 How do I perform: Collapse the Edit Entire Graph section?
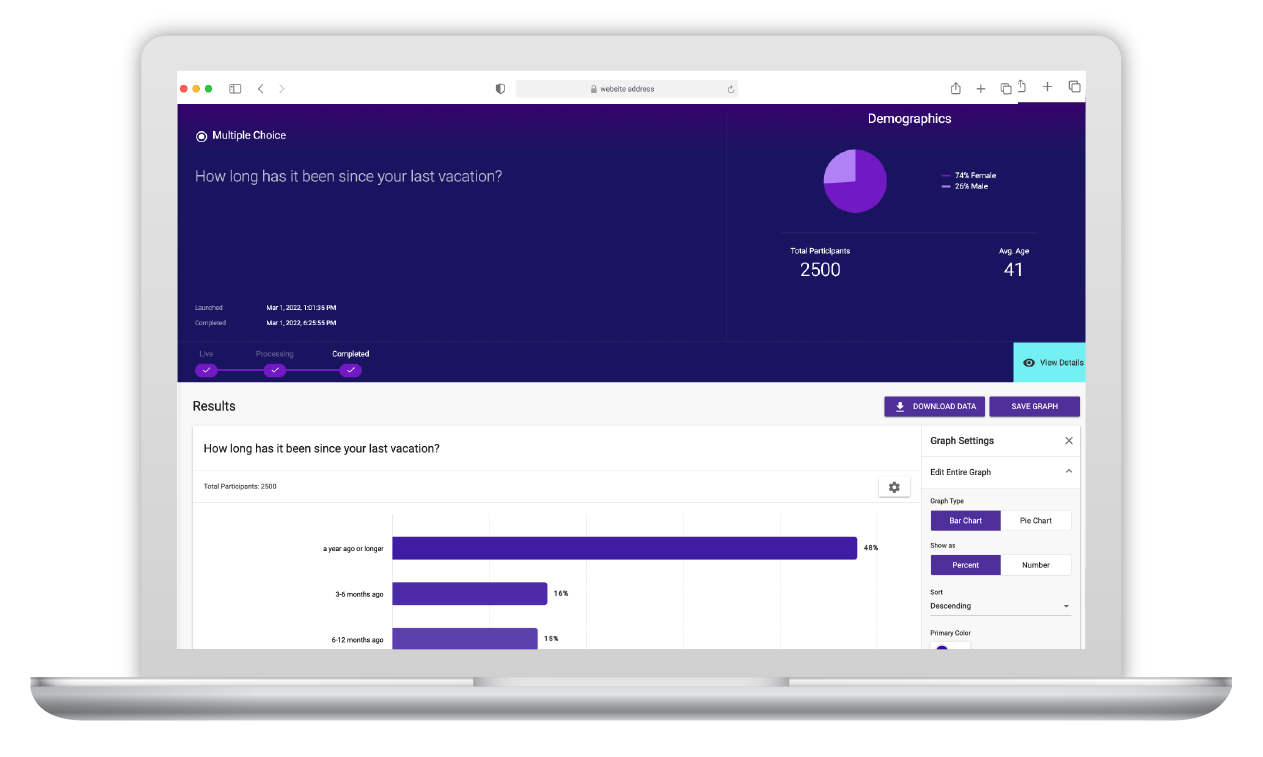pos(1068,472)
